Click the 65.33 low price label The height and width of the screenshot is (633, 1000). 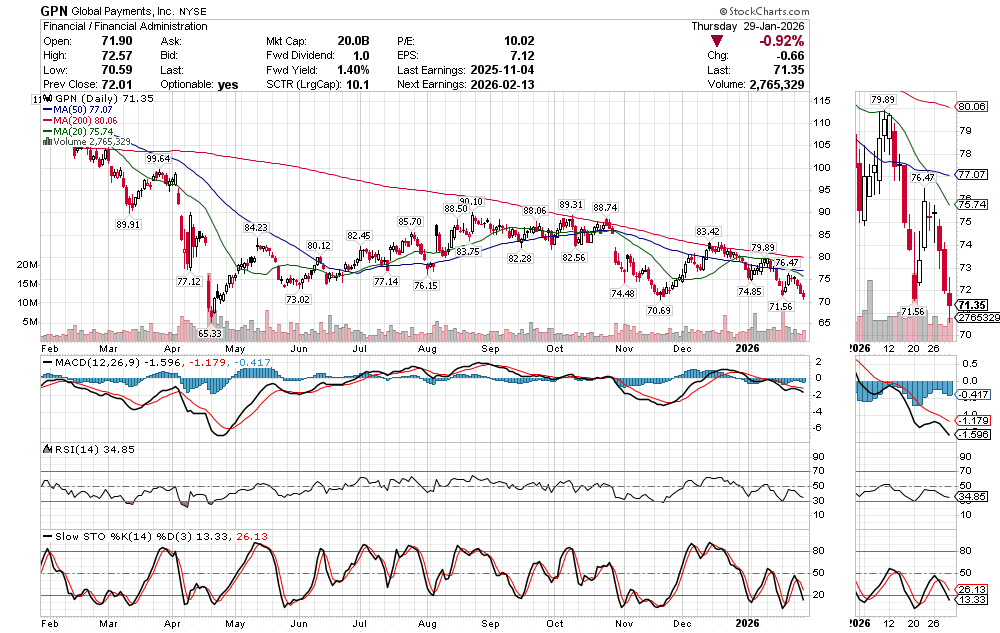(x=209, y=333)
